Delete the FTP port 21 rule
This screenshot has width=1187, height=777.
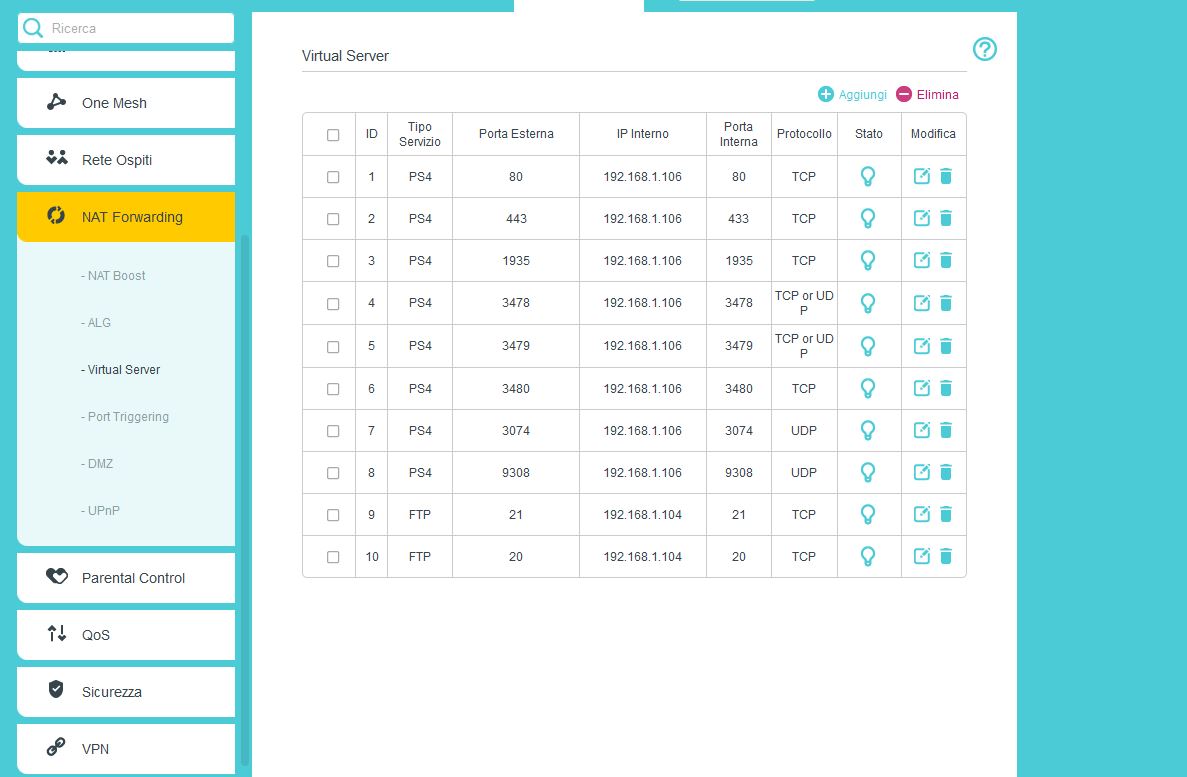point(946,514)
